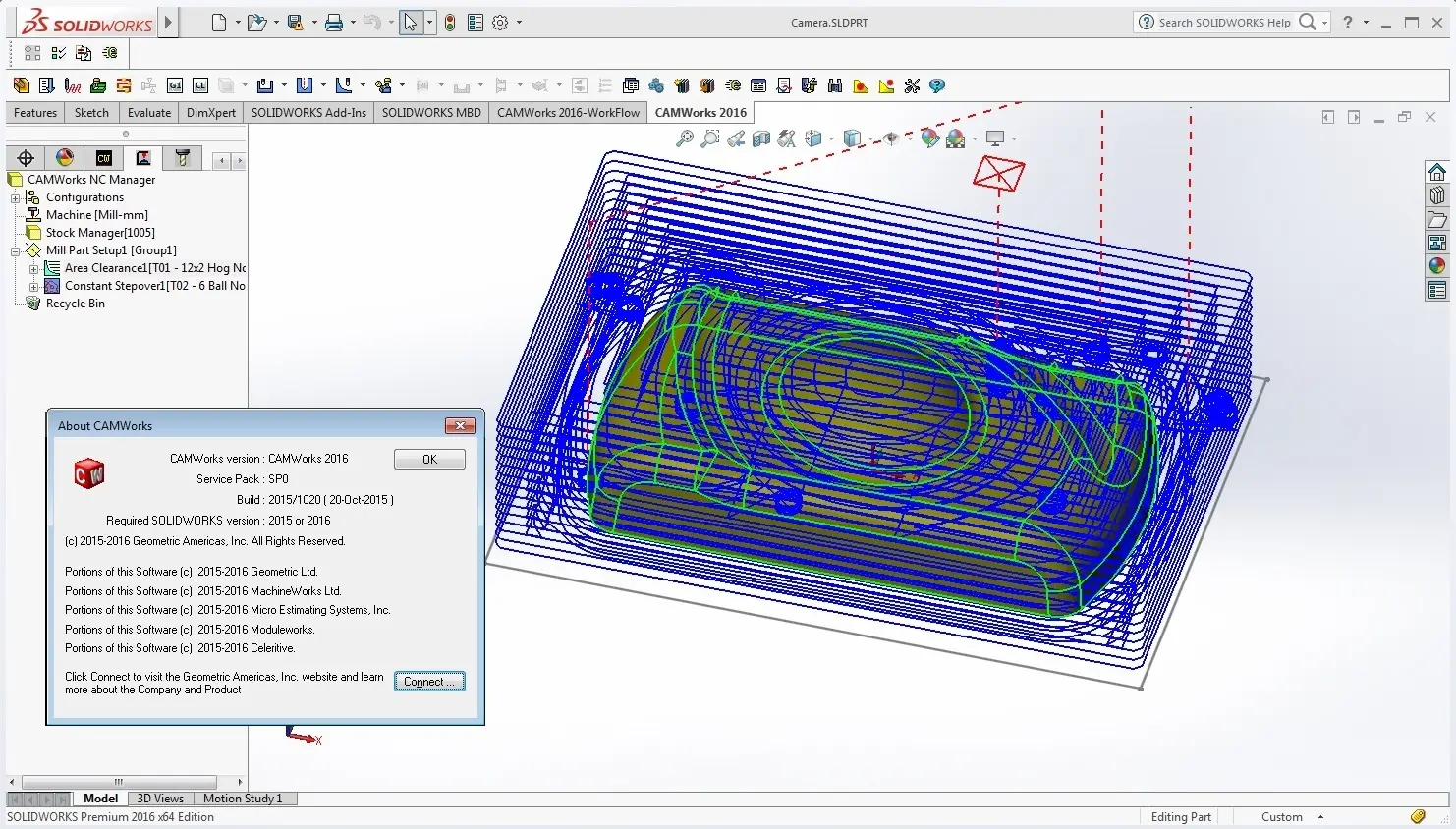This screenshot has width=1456, height=829.
Task: Click the Search SOLIDWORKS Help field
Action: pyautogui.click(x=1224, y=23)
